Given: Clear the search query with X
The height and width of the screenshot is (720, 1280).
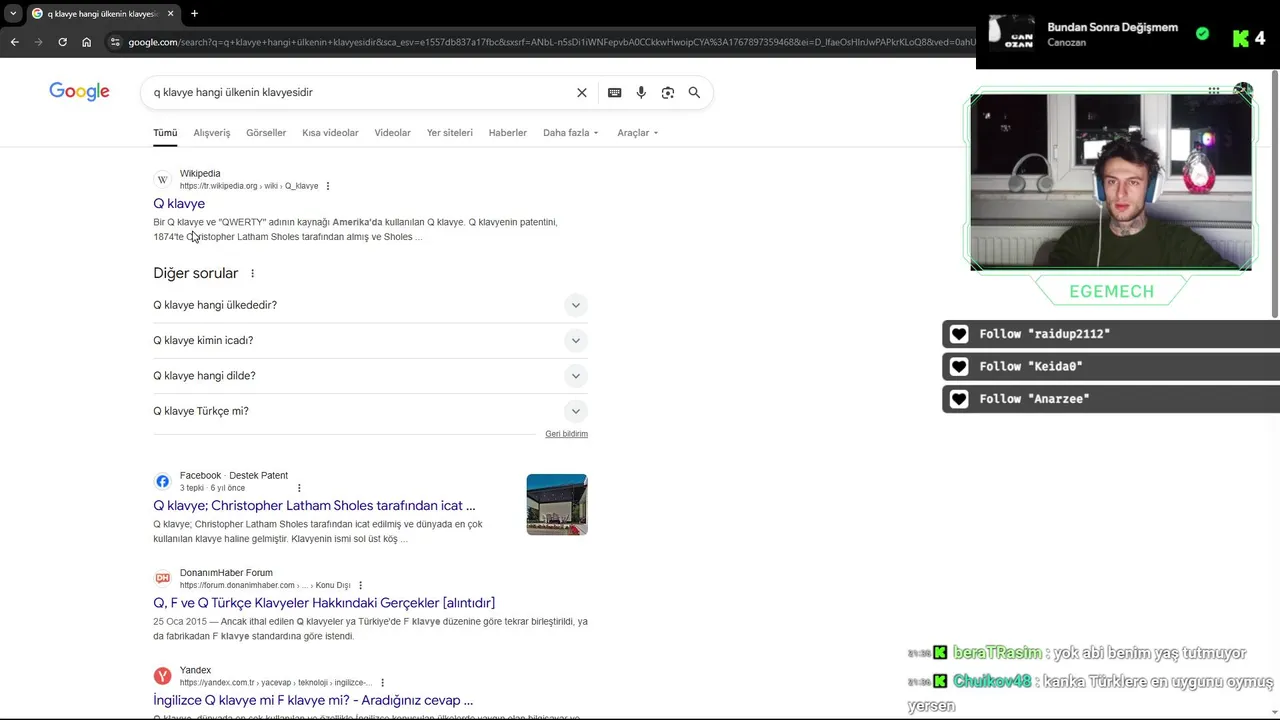Looking at the screenshot, I should (x=582, y=92).
